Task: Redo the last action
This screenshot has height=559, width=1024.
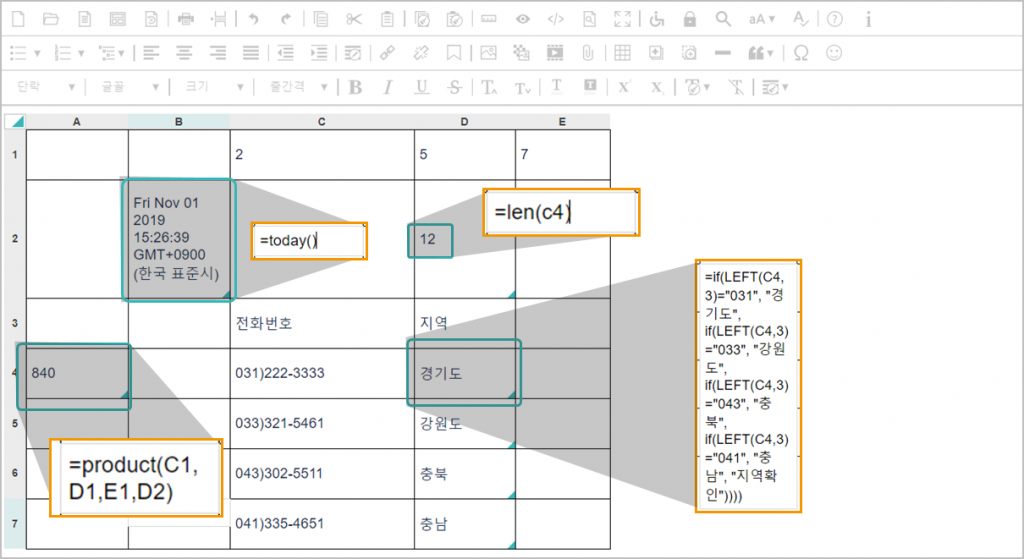Action: point(285,19)
